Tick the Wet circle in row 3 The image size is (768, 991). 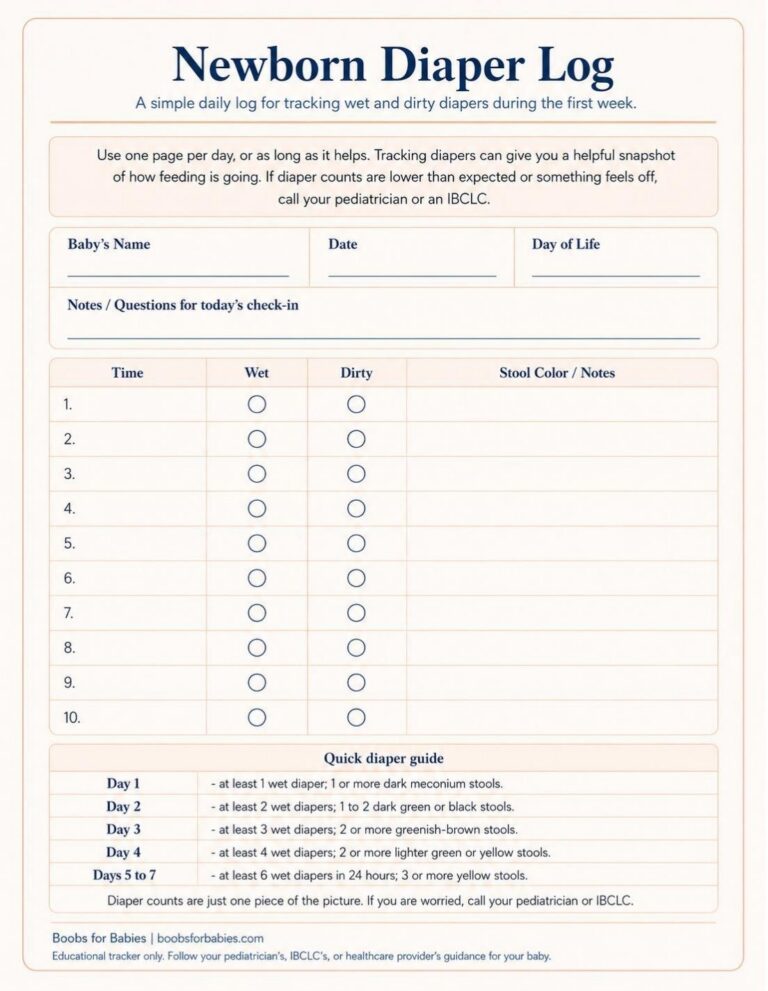tap(257, 474)
